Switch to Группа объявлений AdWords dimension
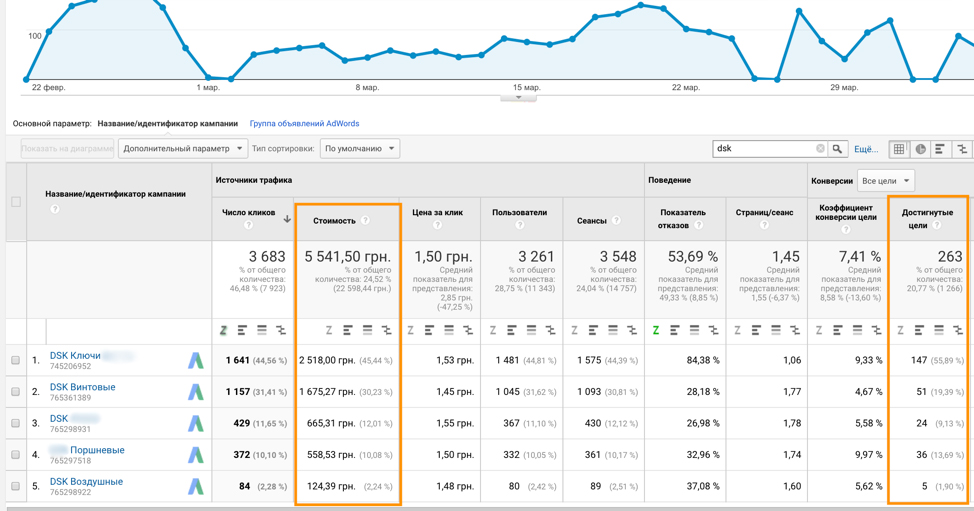 tap(304, 124)
